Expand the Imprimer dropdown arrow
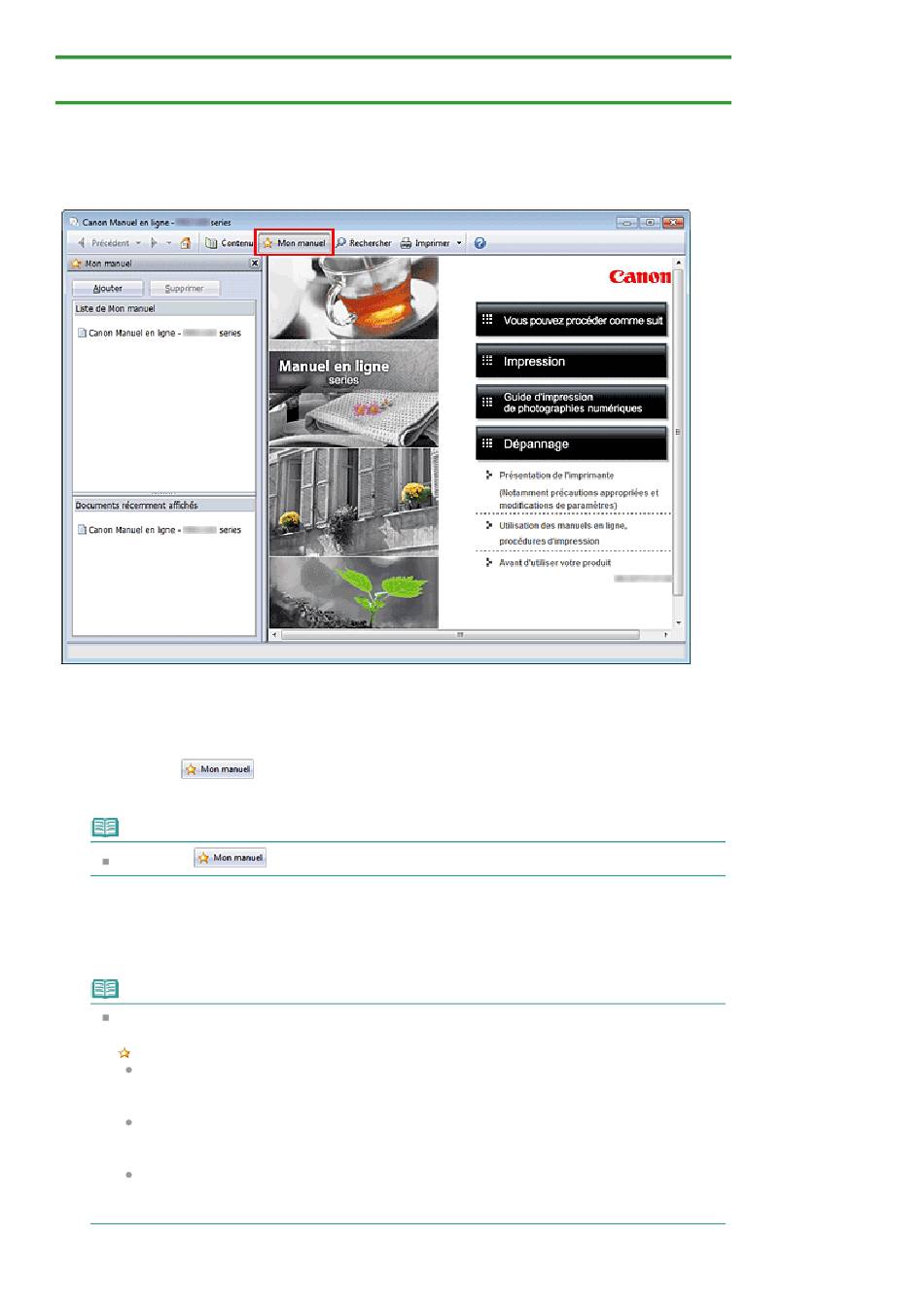This screenshot has height=1307, width=924. [460, 243]
